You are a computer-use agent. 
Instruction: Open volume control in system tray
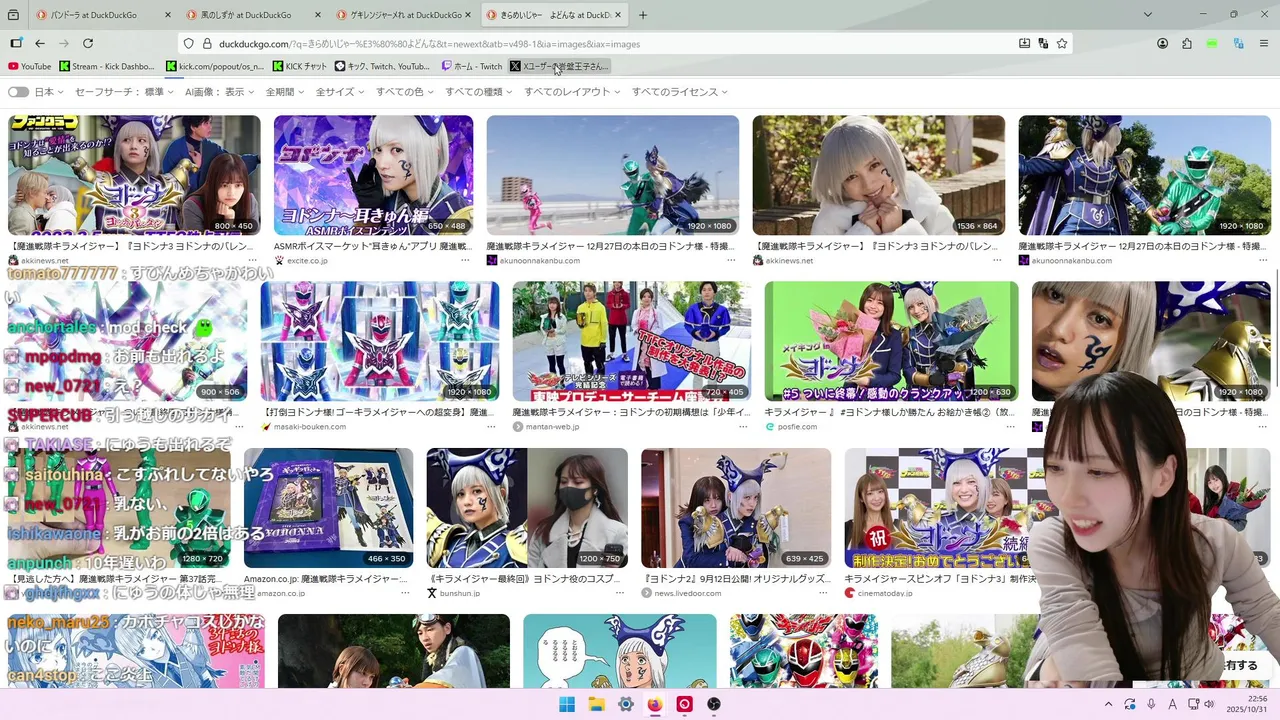tap(1209, 704)
